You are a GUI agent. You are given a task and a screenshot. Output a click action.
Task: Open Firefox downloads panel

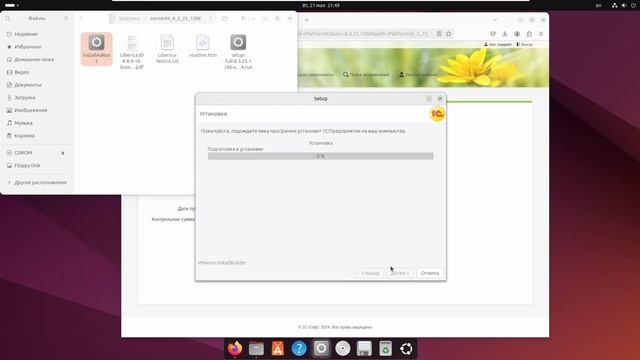click(504, 34)
